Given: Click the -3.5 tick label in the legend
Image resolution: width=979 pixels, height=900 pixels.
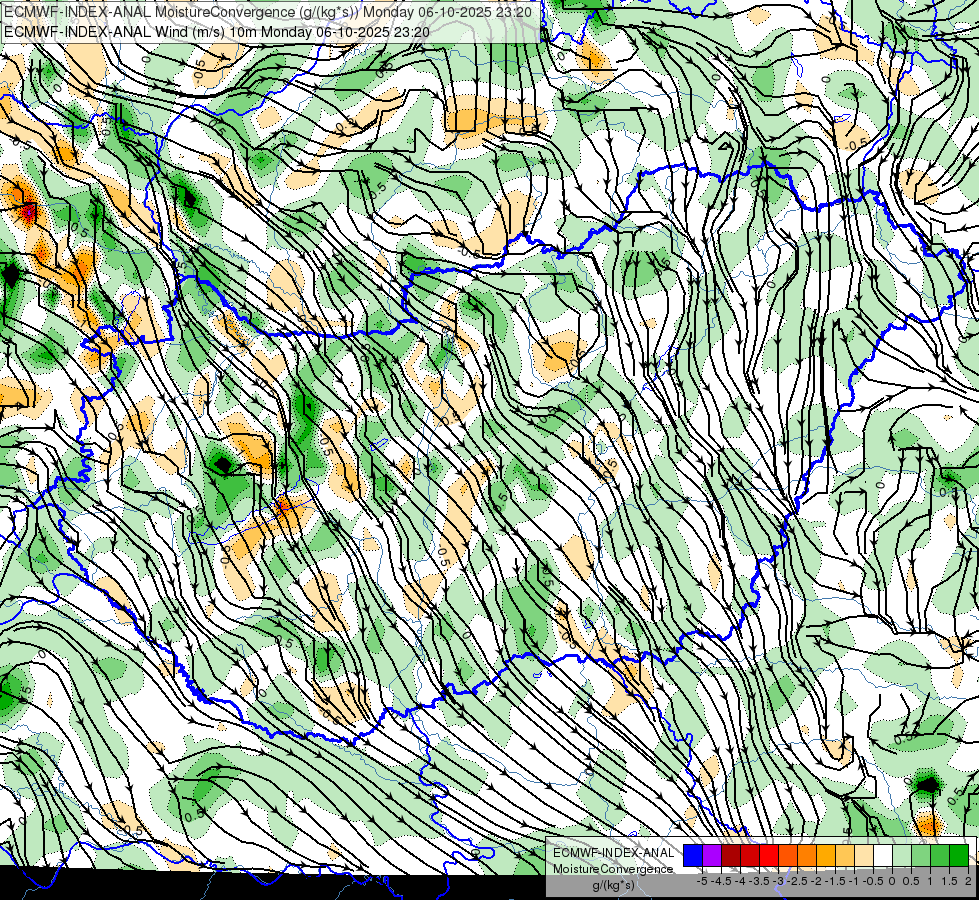Looking at the screenshot, I should click(759, 881).
